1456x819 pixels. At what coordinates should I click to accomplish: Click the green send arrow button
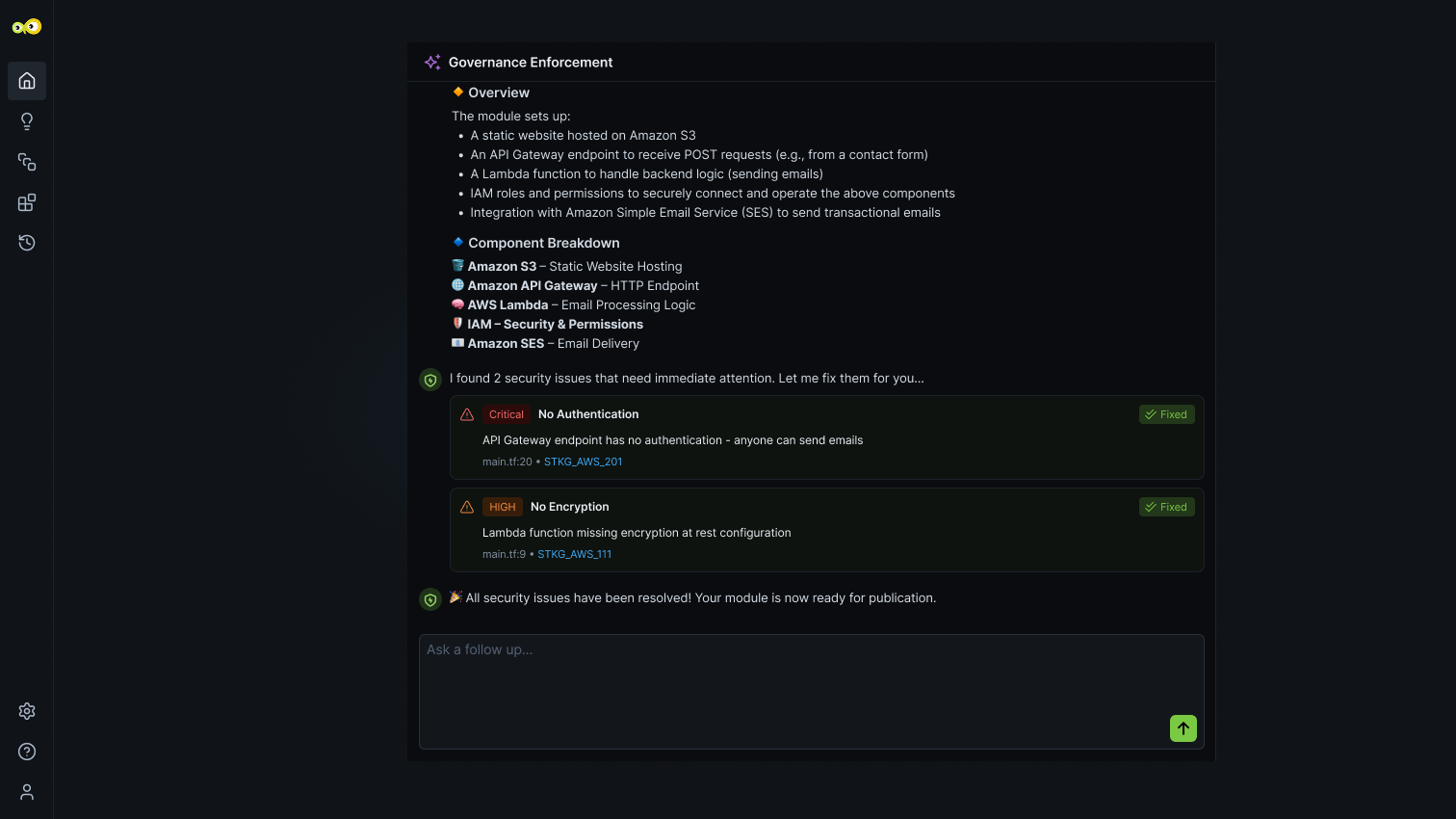[x=1183, y=728]
